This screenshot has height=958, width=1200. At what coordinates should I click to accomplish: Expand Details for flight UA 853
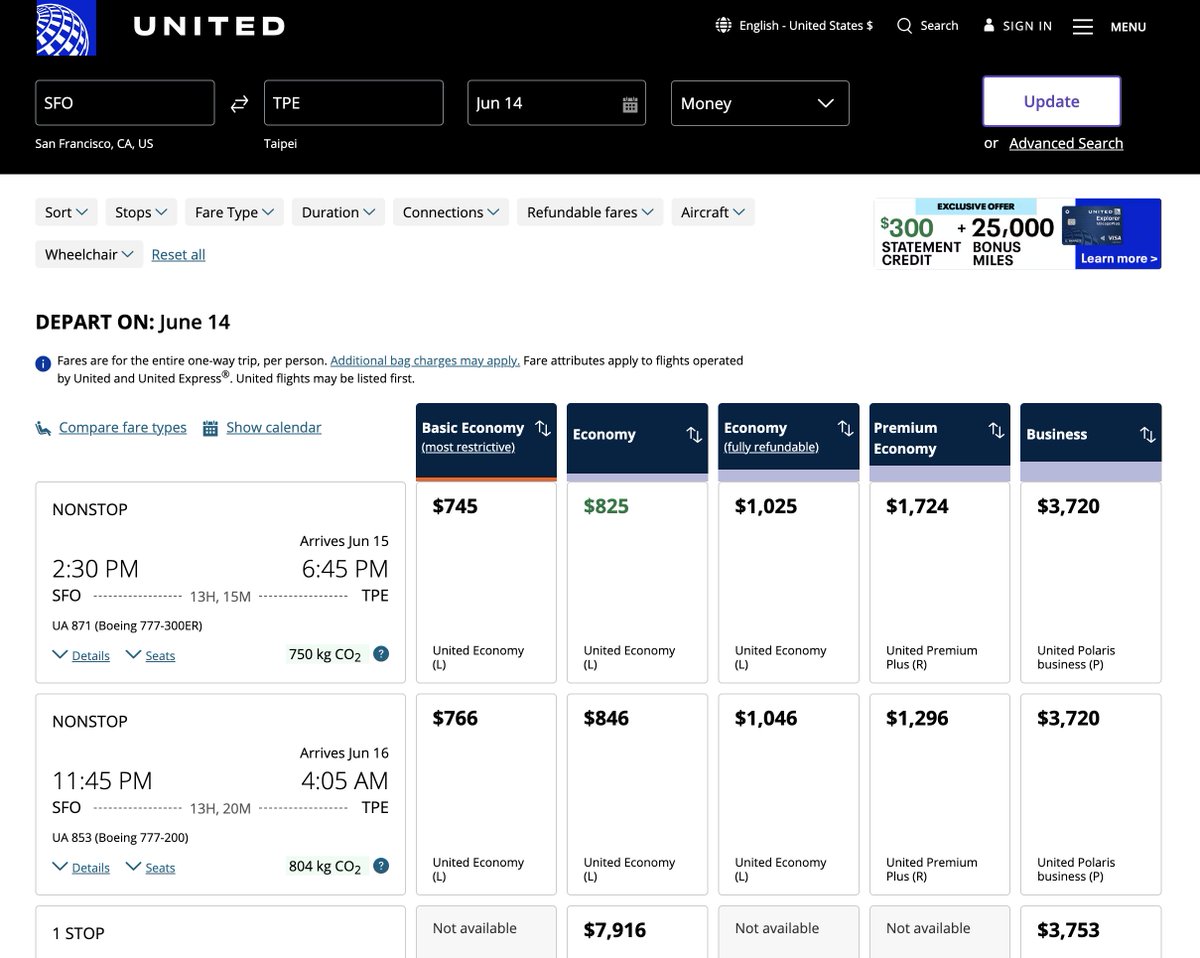click(x=81, y=868)
